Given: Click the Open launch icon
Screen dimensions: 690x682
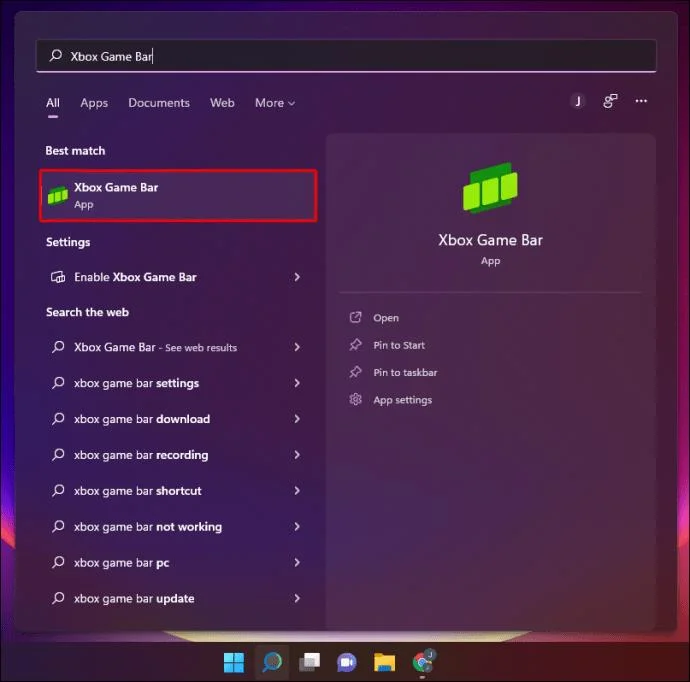Looking at the screenshot, I should click(x=356, y=317).
